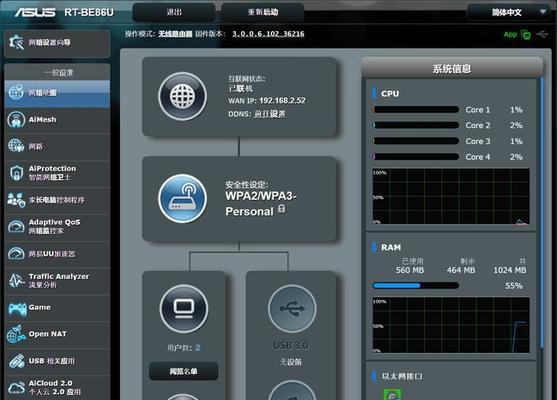Click the globe icon next to 网路 in sidebar

coord(16,146)
